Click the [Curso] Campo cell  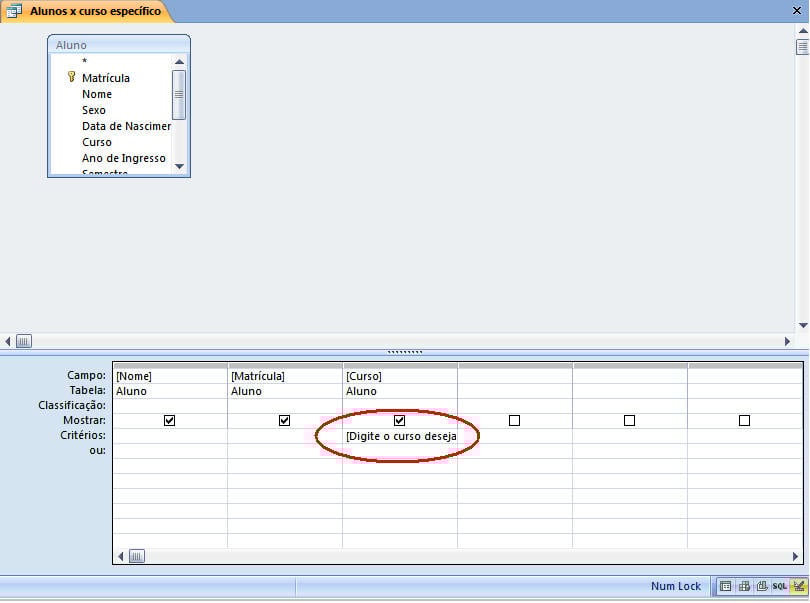400,376
